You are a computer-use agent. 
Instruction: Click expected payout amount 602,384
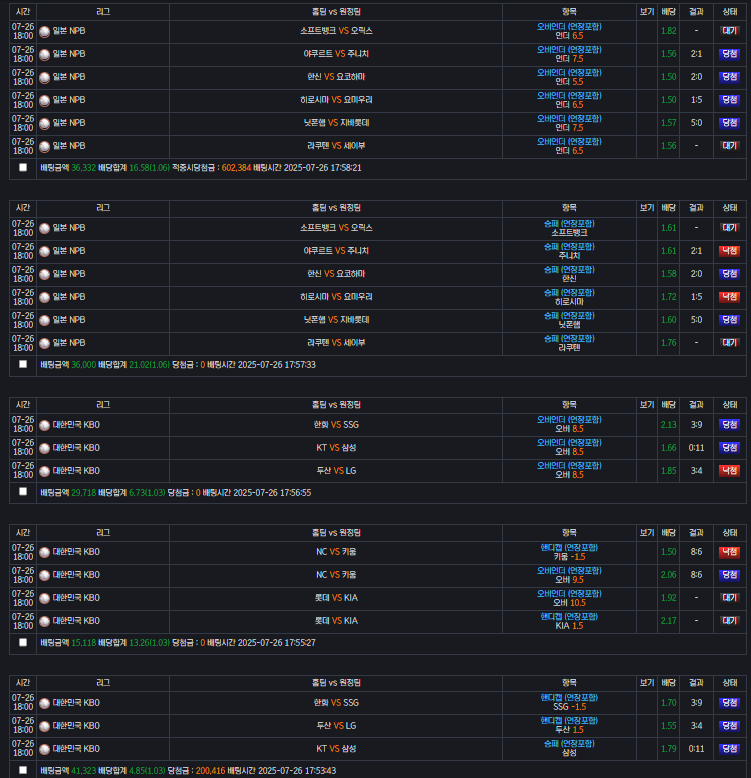click(x=236, y=168)
